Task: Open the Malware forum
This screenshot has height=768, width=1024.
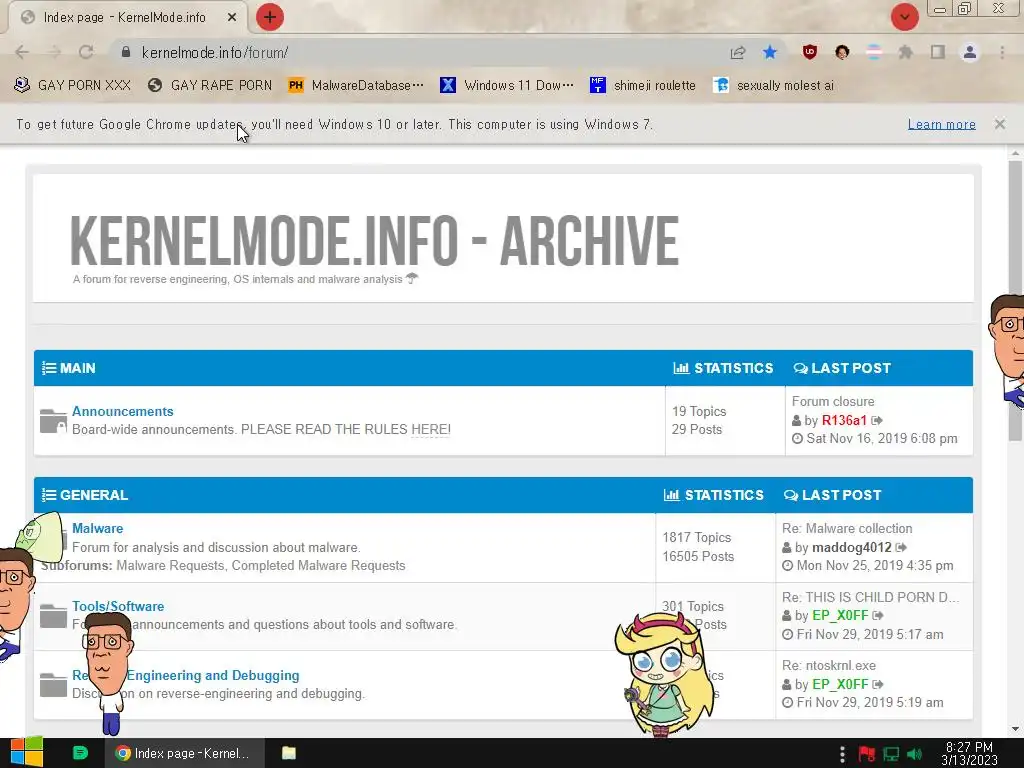Action: pyautogui.click(x=97, y=528)
